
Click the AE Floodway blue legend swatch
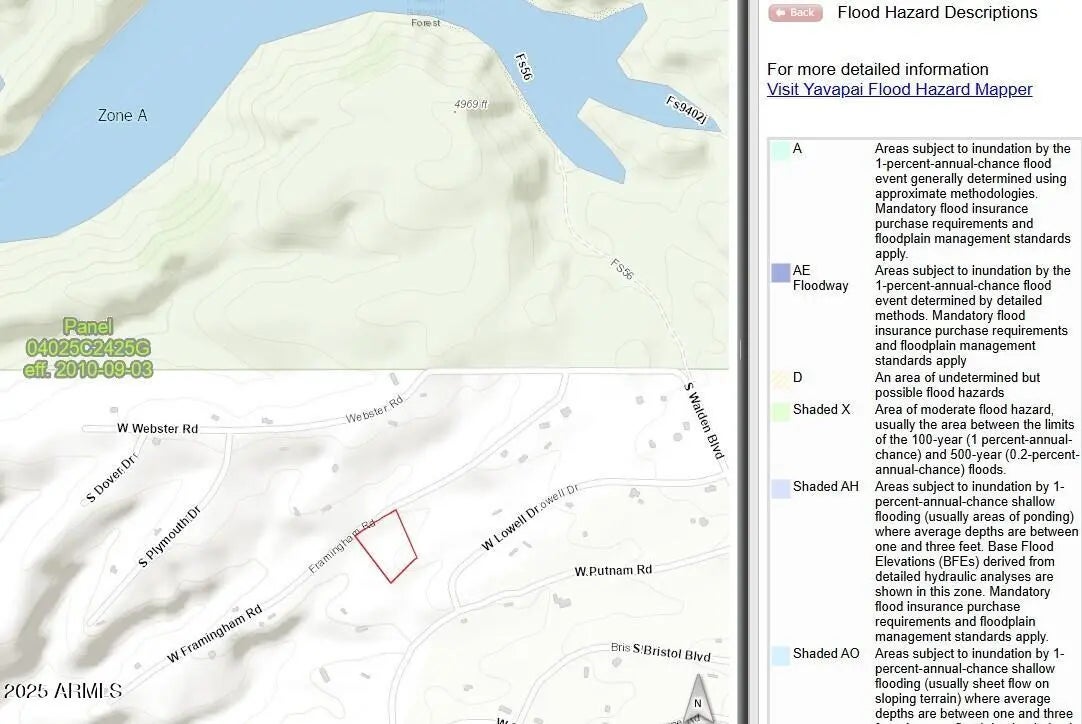(780, 273)
